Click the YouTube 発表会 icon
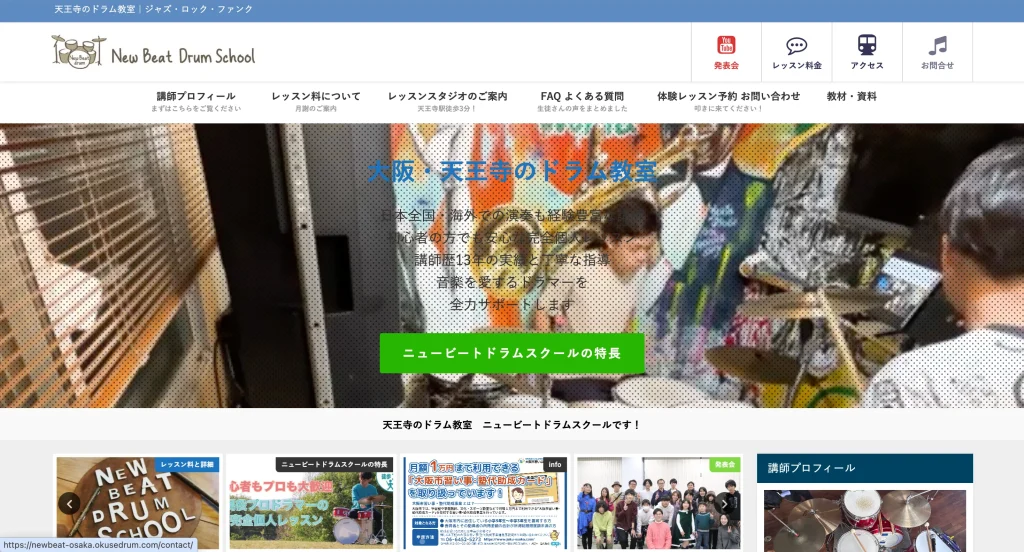Image resolution: width=1024 pixels, height=552 pixels. [x=726, y=52]
